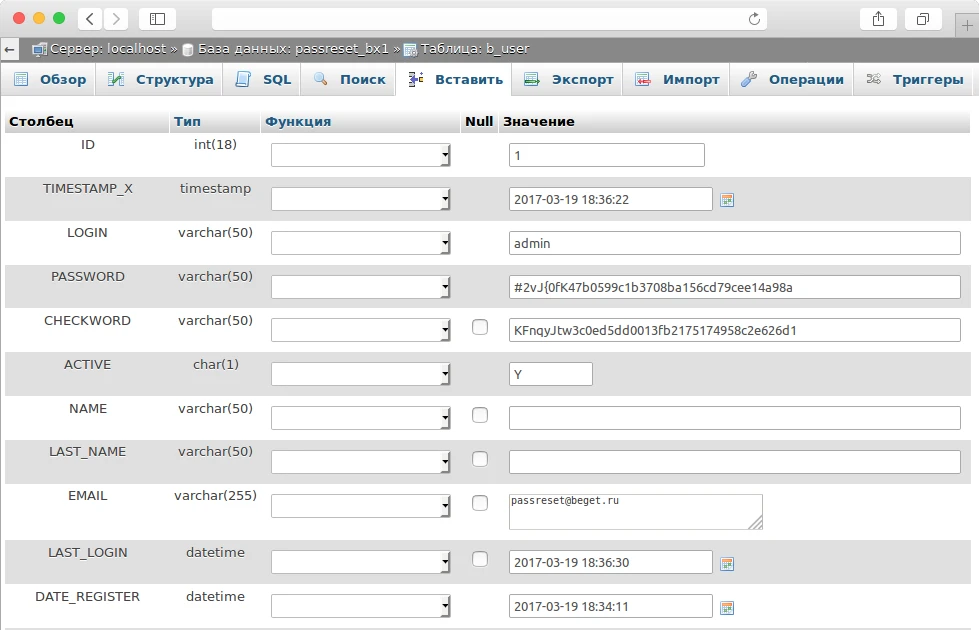Screen dimensions: 979x630
Task: Reload the page with refresh icon
Action: point(754,18)
